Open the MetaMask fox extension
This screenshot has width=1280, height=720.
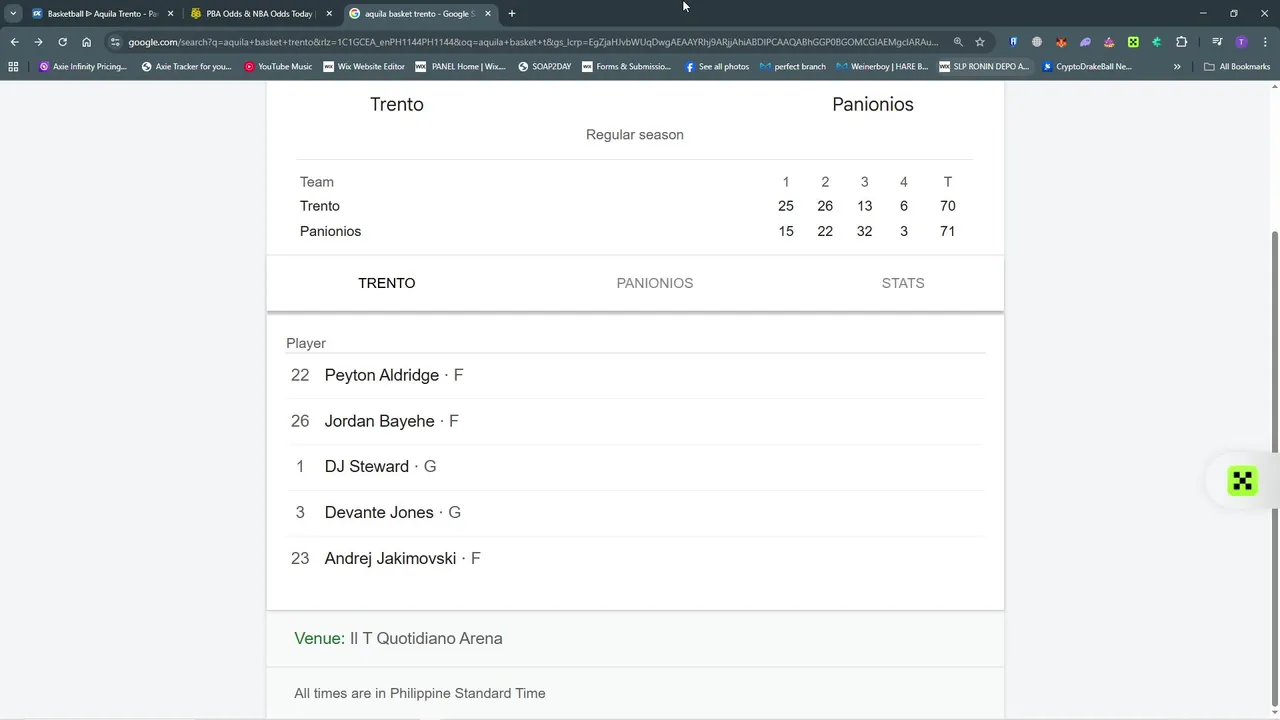pos(1061,42)
